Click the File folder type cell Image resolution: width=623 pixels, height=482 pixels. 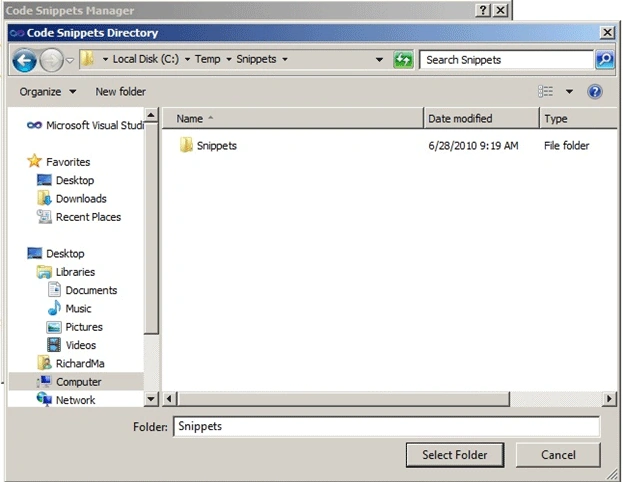pyautogui.click(x=567, y=146)
